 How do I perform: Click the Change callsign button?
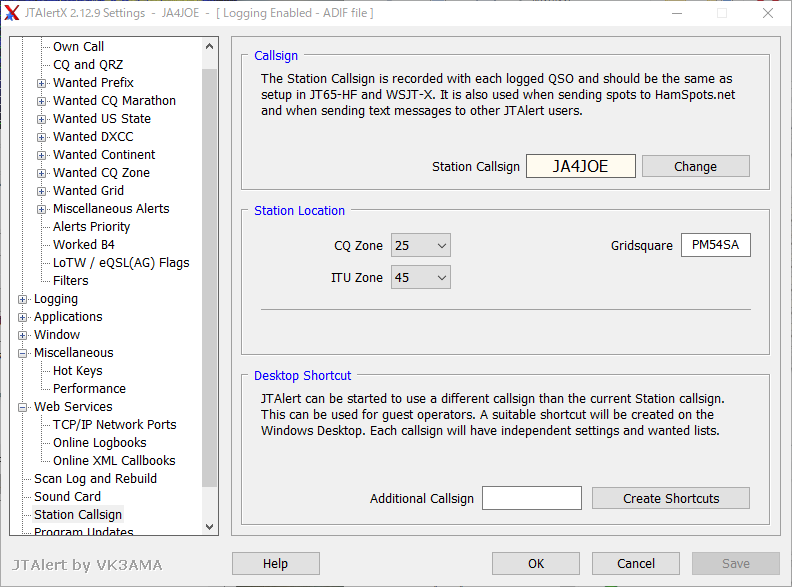pos(696,166)
